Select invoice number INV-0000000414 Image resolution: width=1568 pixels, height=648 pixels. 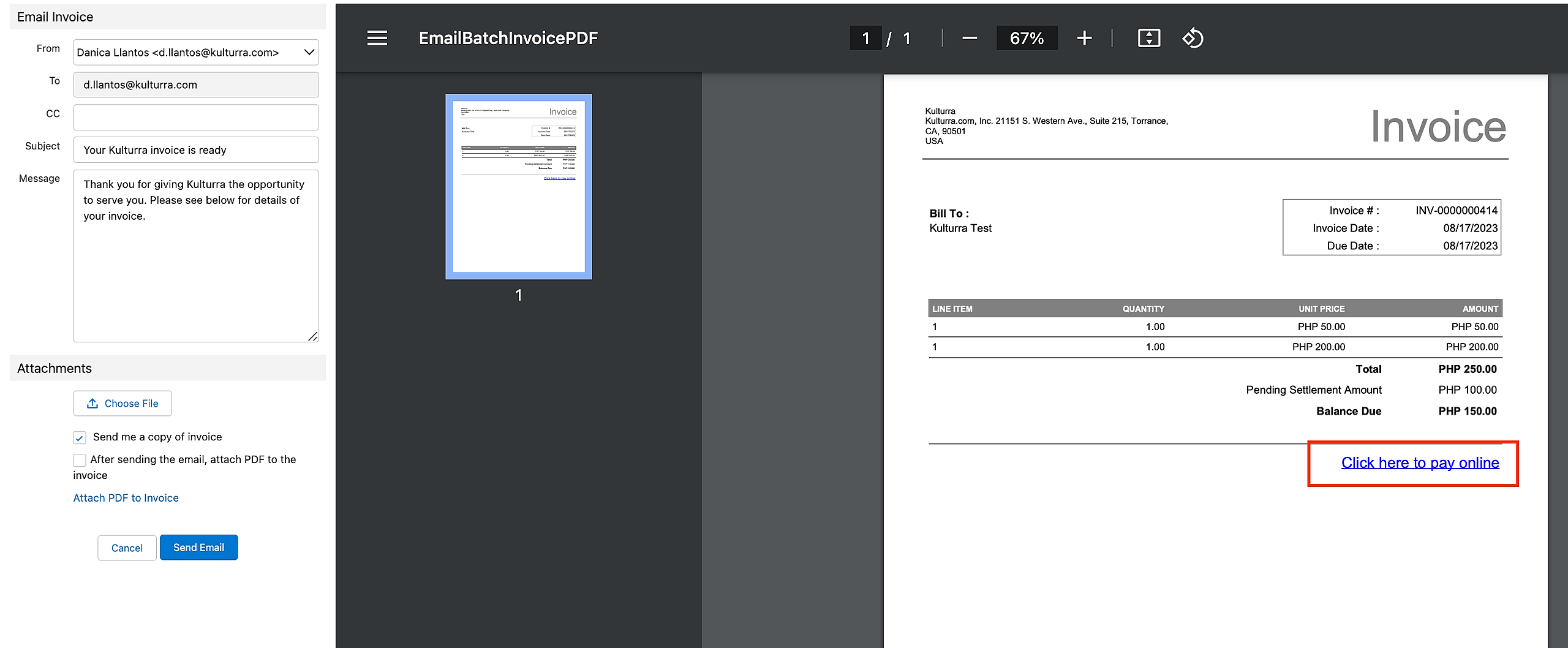click(x=1456, y=211)
